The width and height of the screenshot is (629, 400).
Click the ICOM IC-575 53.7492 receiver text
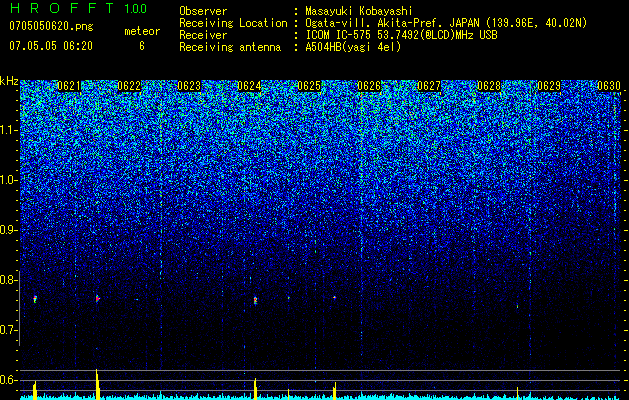tap(401, 35)
